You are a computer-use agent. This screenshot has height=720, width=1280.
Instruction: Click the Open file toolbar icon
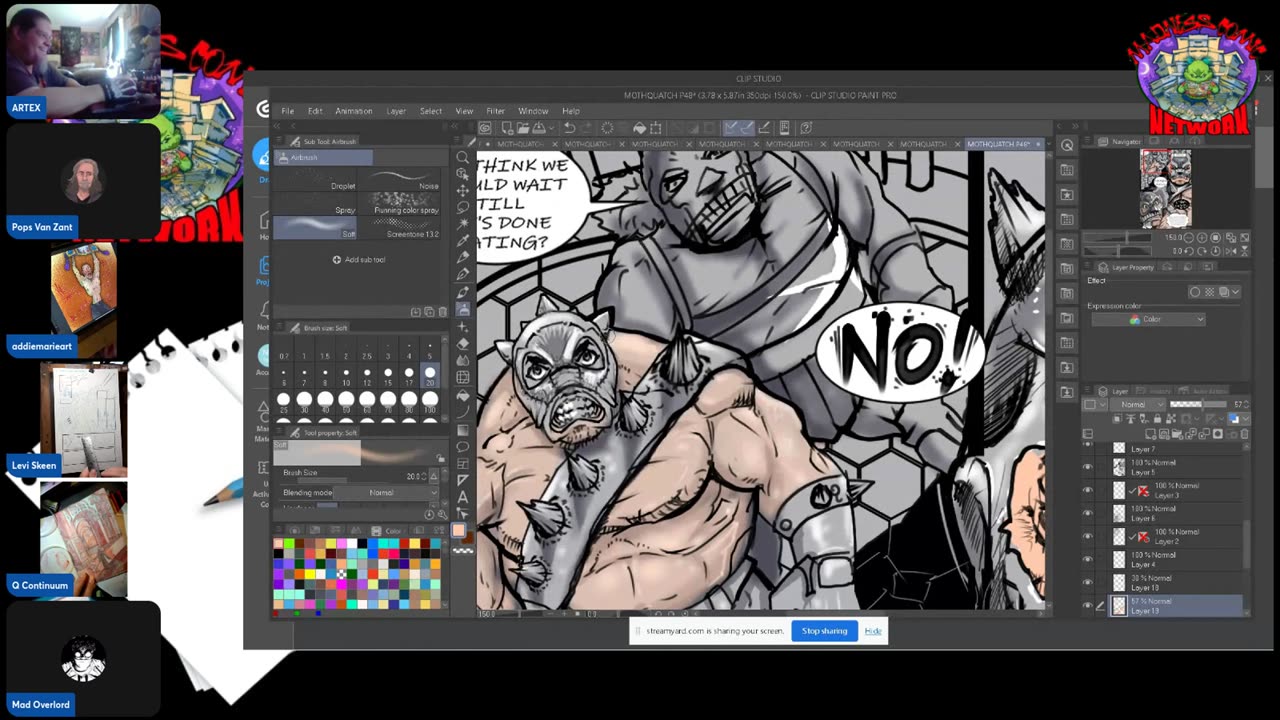(523, 128)
